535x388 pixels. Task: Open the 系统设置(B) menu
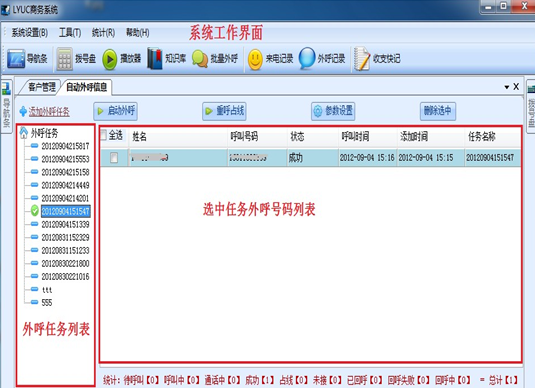point(30,33)
